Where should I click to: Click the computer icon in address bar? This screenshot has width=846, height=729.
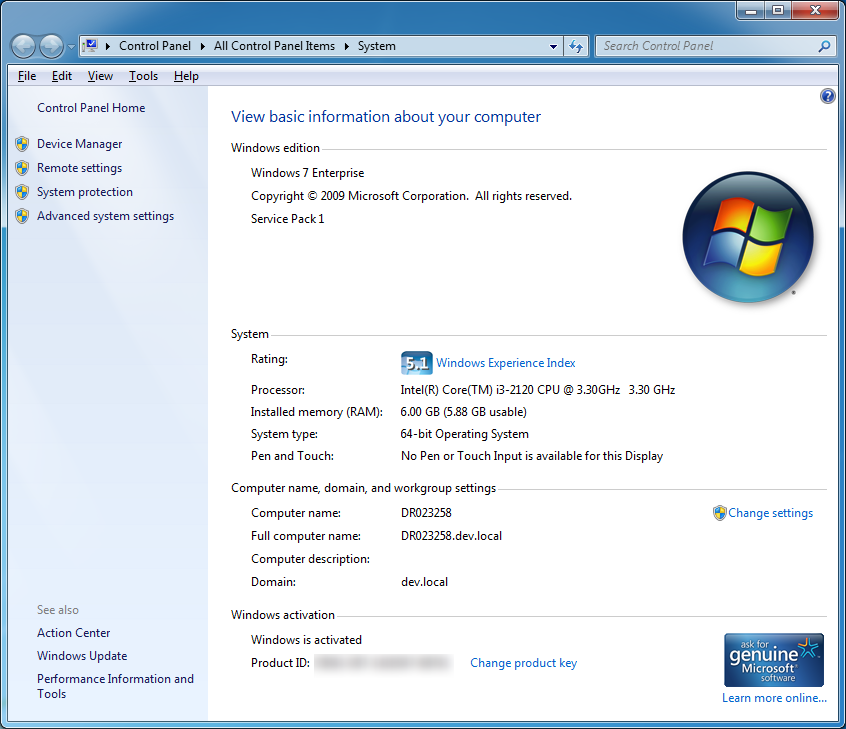[91, 46]
